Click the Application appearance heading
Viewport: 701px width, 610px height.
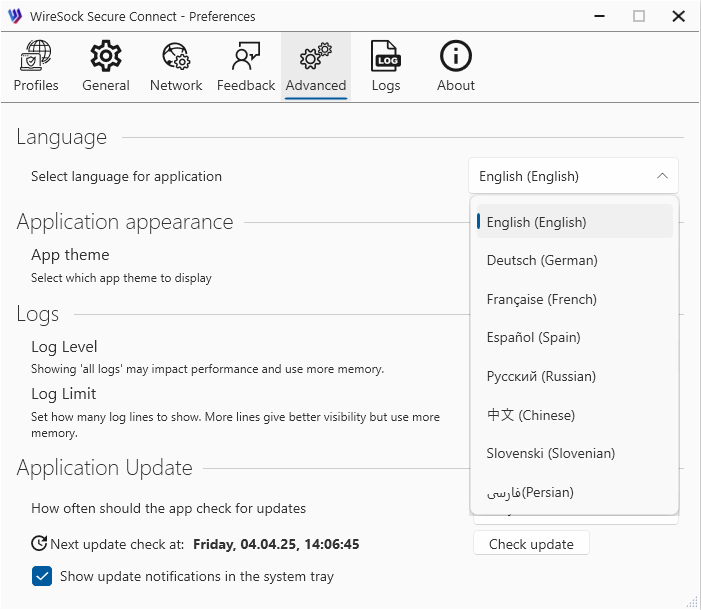[x=125, y=221]
